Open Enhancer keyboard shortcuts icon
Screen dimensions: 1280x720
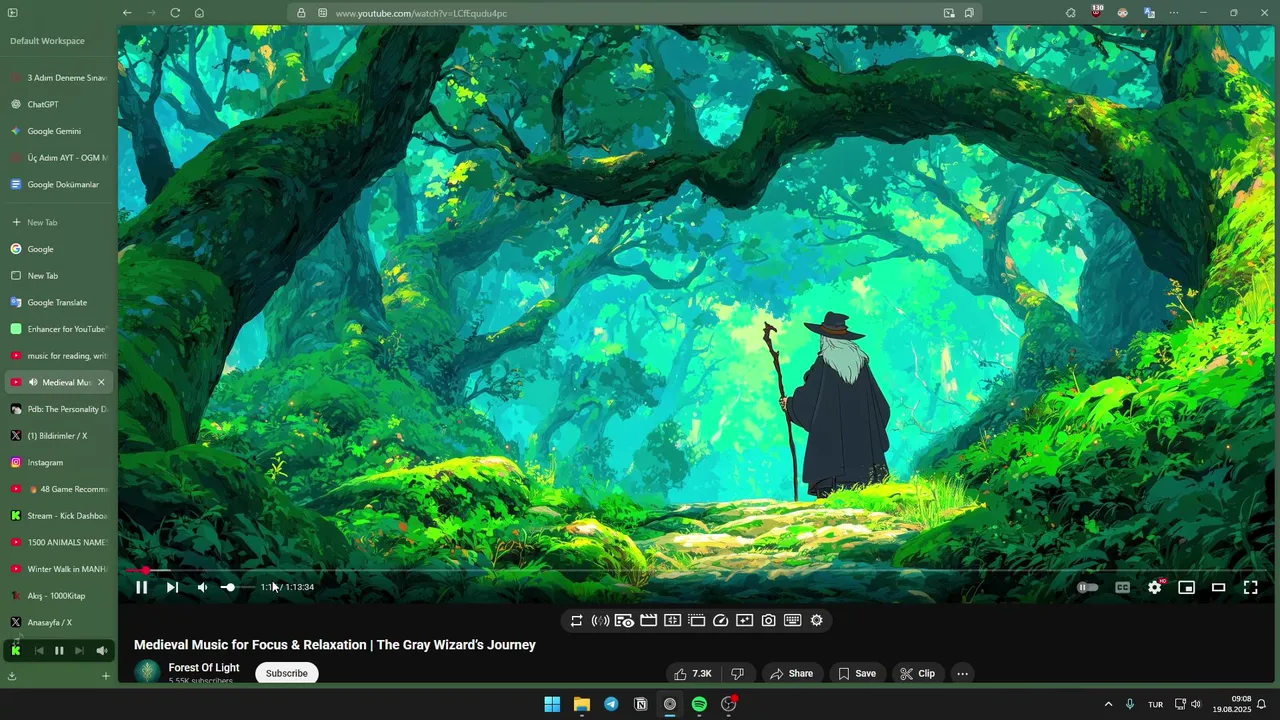pyautogui.click(x=792, y=620)
